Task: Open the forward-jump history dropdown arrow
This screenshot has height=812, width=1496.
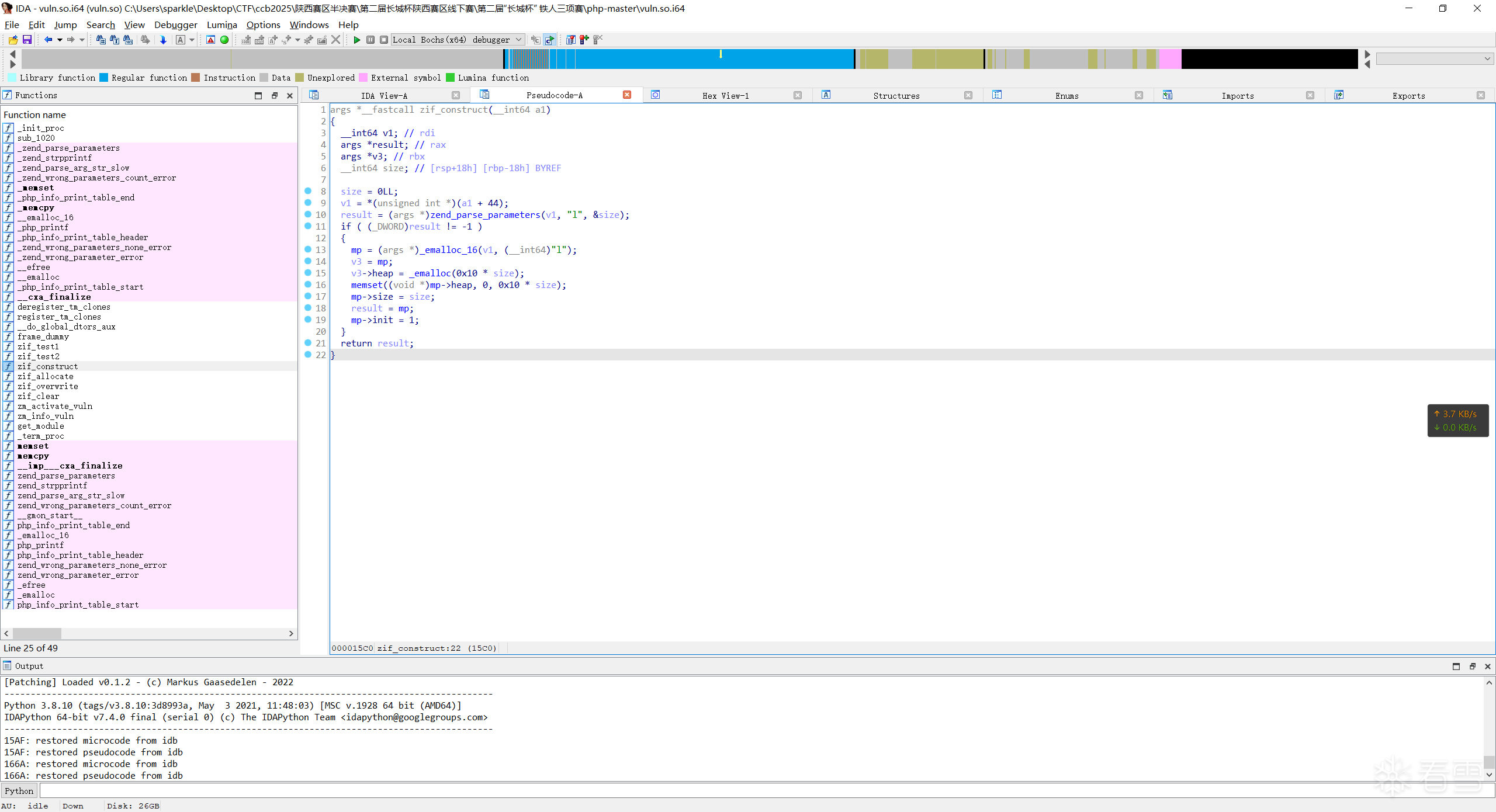Action: pos(82,40)
